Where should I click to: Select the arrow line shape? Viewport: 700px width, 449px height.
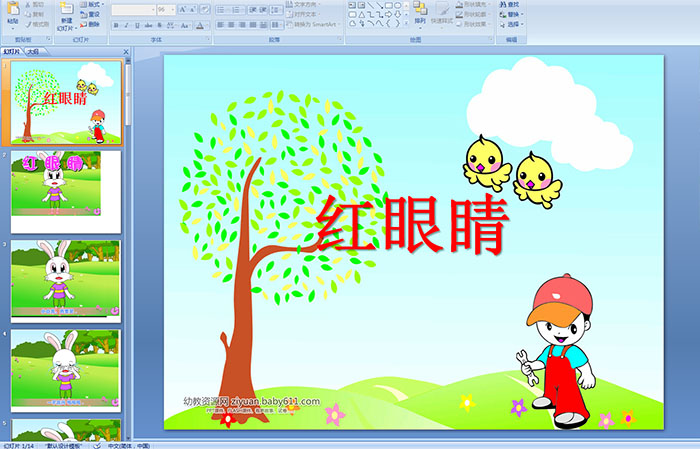point(379,5)
